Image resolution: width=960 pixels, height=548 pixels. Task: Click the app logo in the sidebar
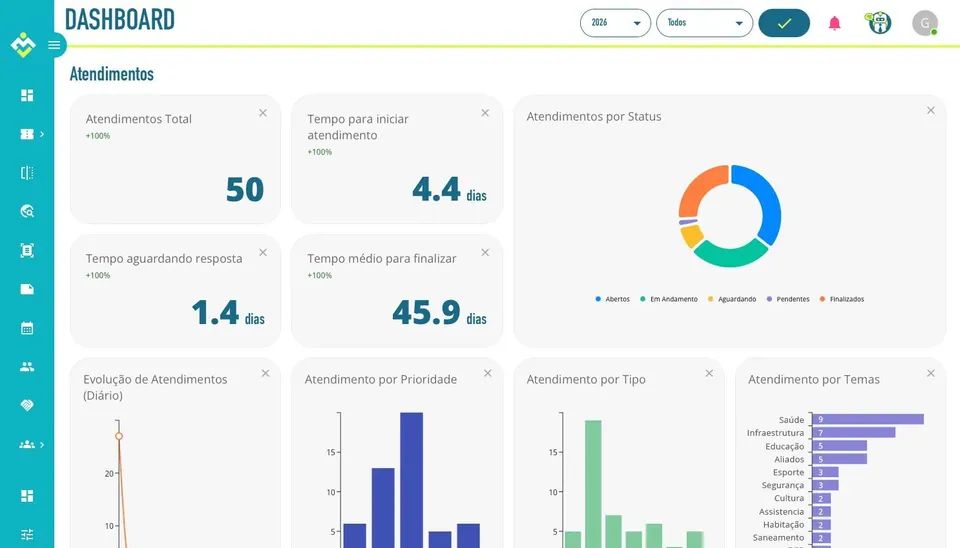click(x=23, y=45)
